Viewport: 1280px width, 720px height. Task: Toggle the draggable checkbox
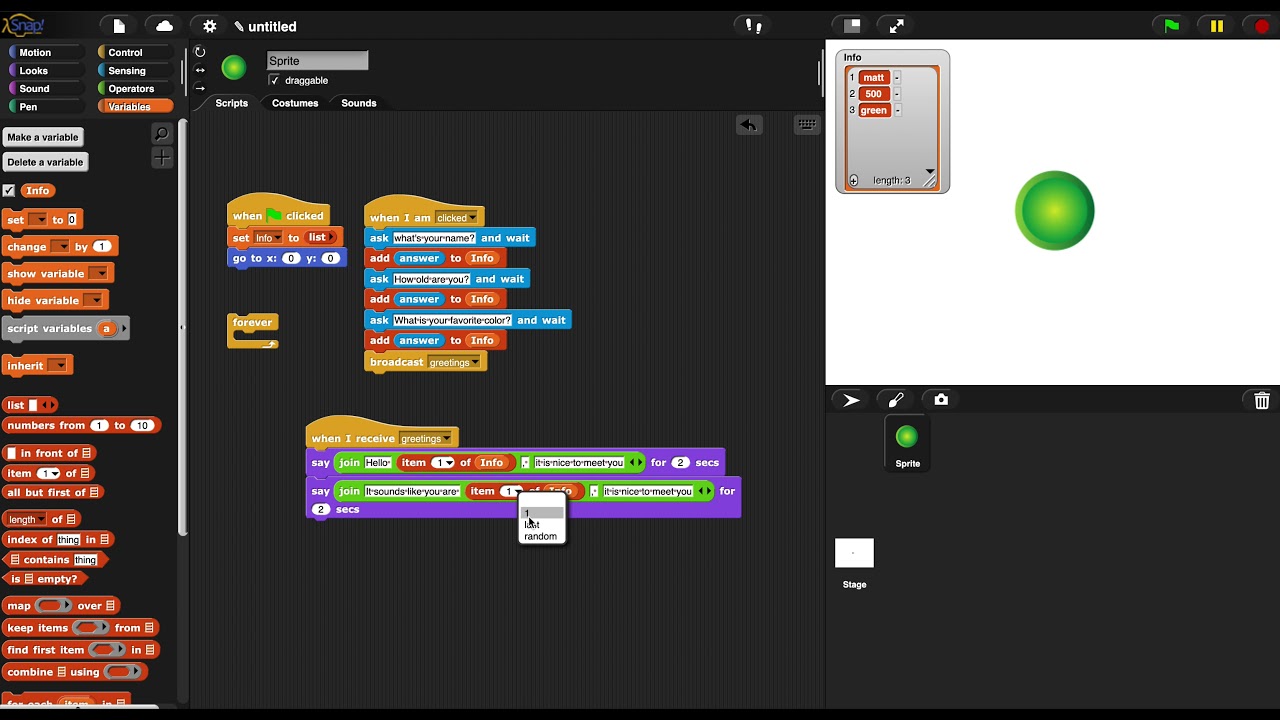[x=274, y=80]
